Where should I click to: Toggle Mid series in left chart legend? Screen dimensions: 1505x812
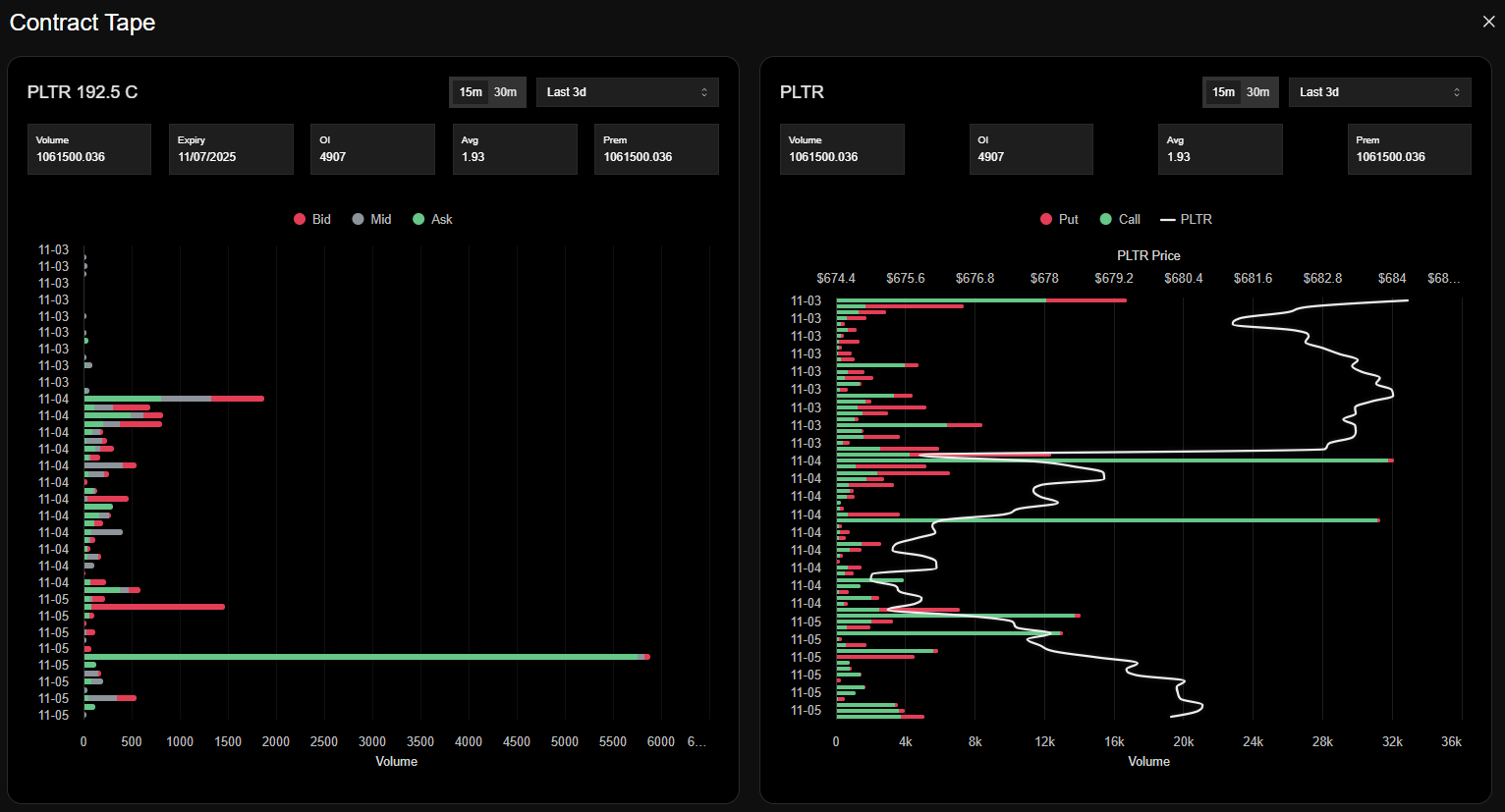click(371, 219)
